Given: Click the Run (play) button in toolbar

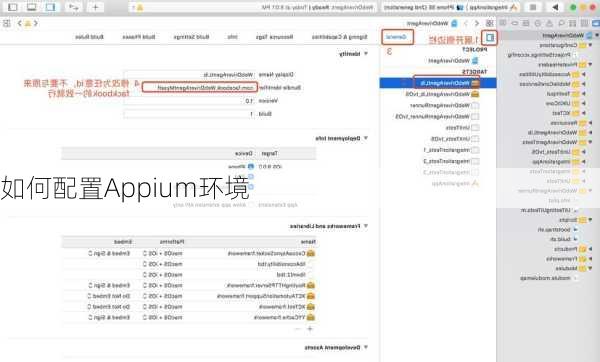Looking at the screenshot, I should point(555,7).
